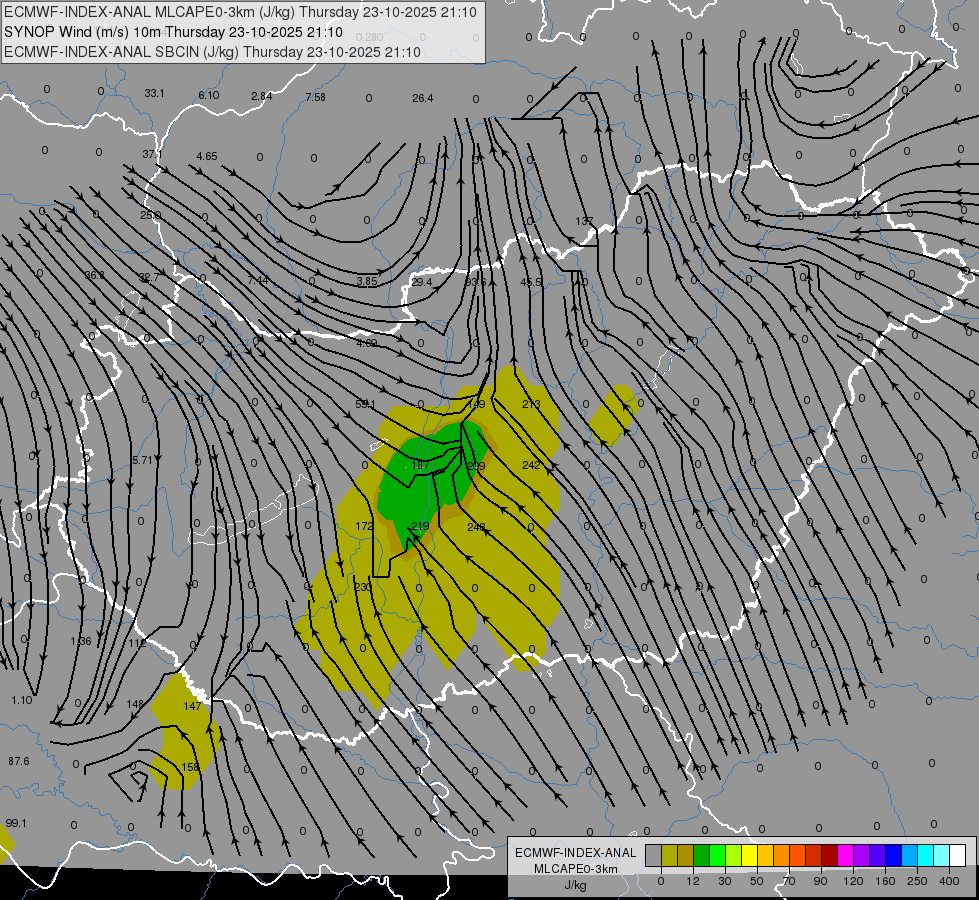Click the 45.5 value on the map
Screen dimensions: 979x900
click(531, 282)
